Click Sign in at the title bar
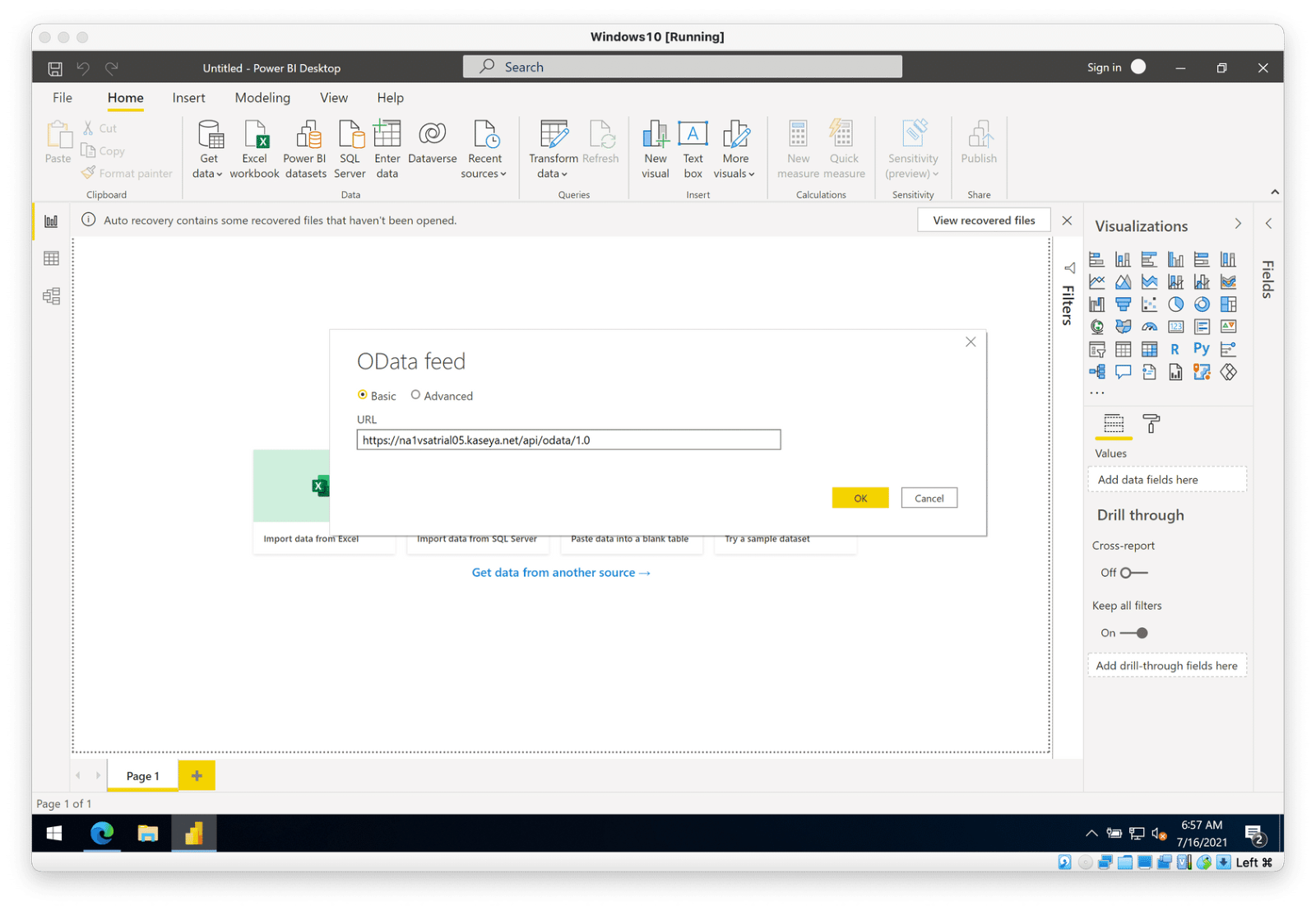This screenshot has height=911, width=1316. pos(1104,67)
